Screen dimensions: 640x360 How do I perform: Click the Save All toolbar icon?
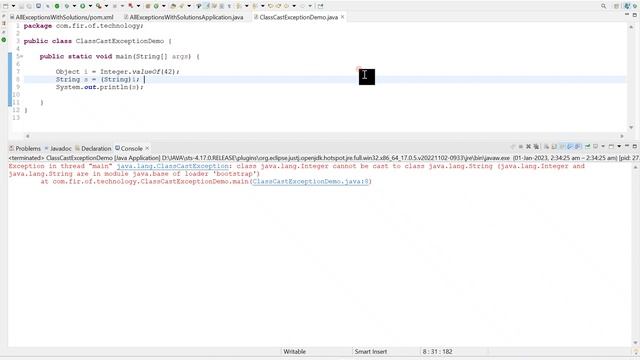tap(29, 6)
